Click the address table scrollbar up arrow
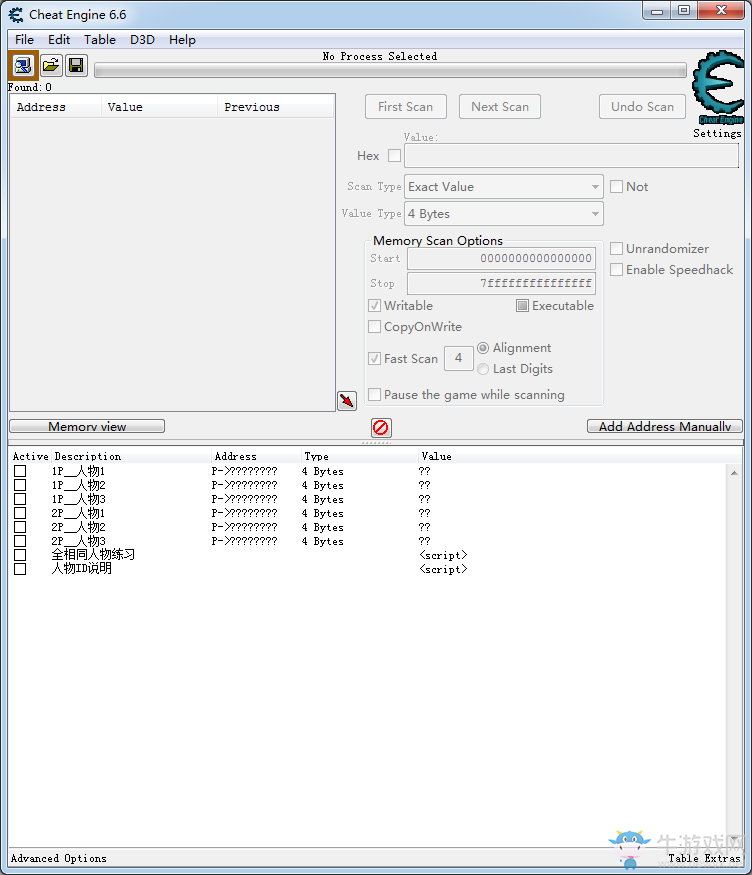This screenshot has width=752, height=875. click(x=734, y=473)
